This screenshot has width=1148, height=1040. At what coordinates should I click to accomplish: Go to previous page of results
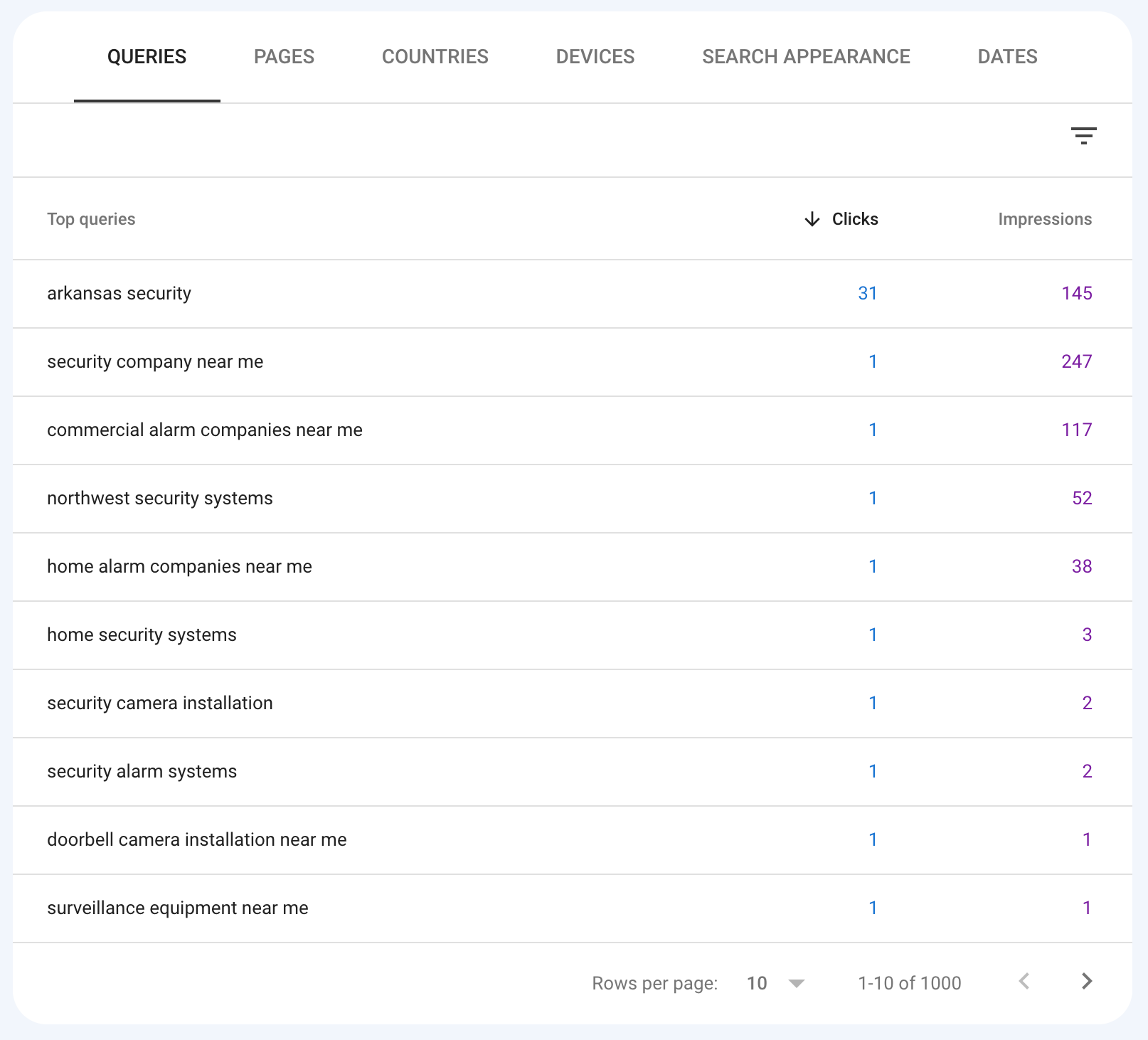(1024, 982)
